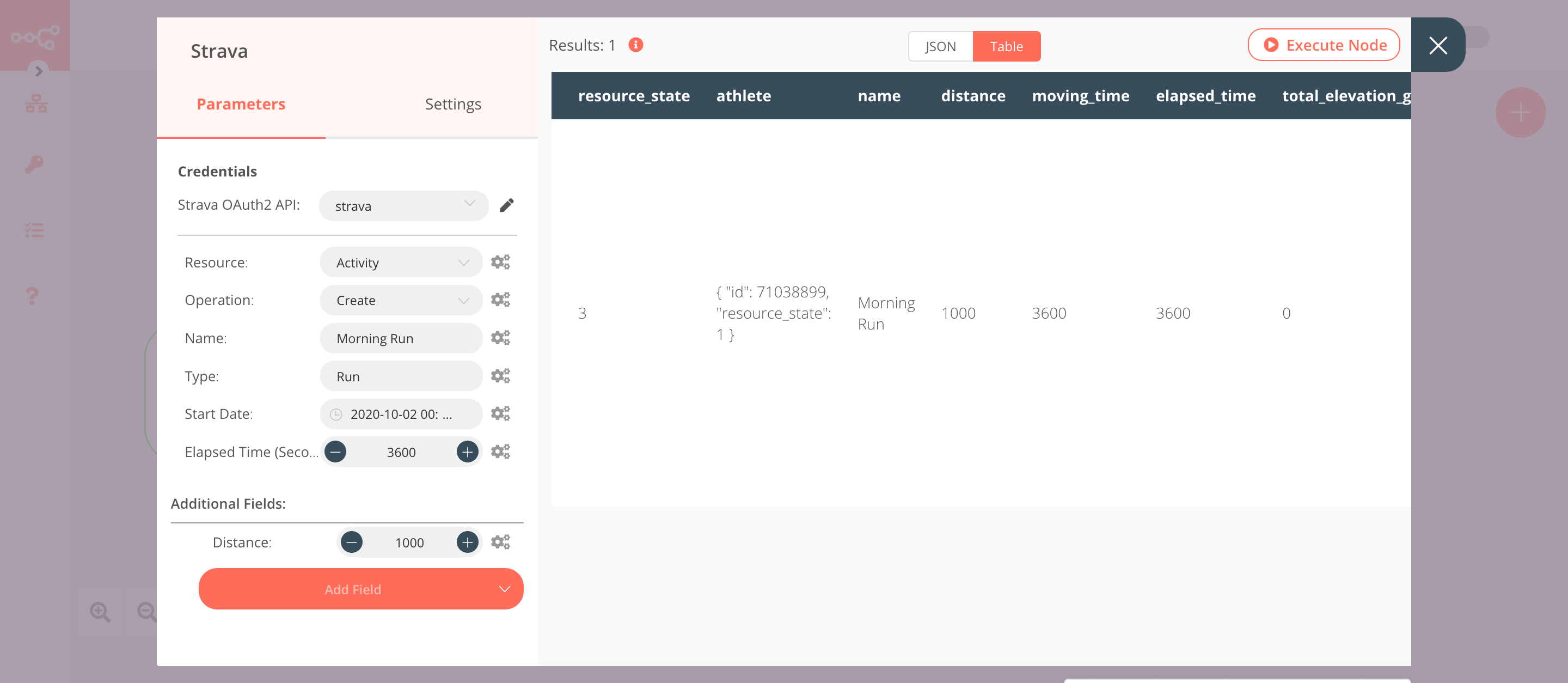This screenshot has height=683, width=1568.
Task: Switch to the Settings tab
Action: point(453,103)
